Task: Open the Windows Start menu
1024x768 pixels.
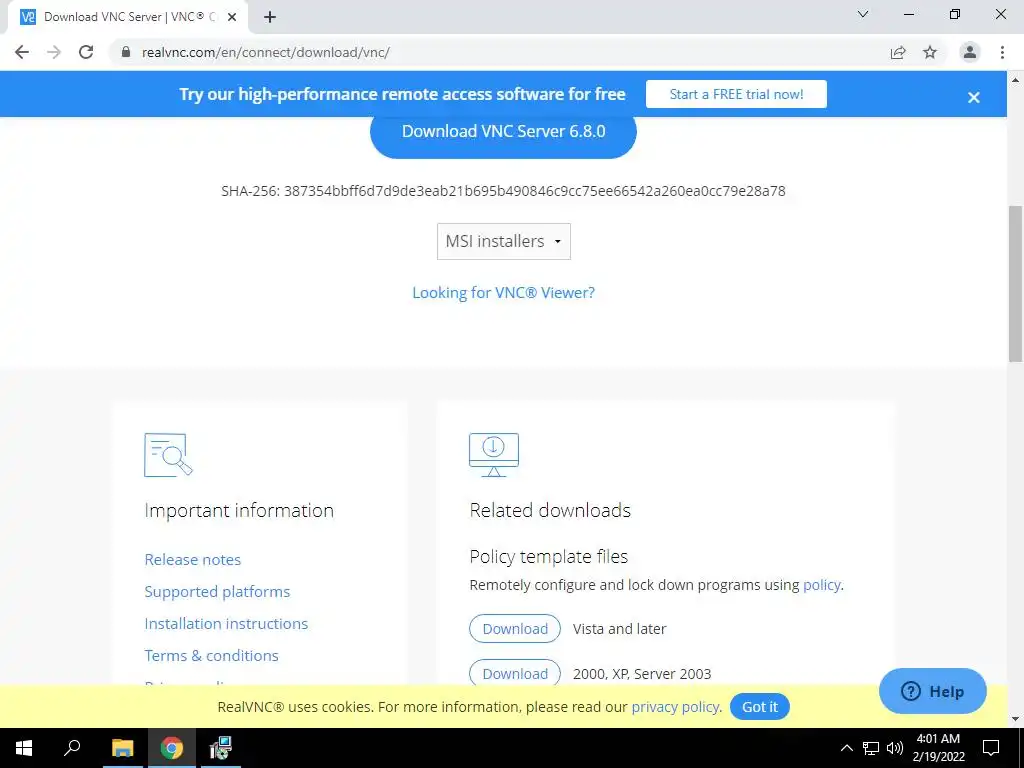Action: [x=24, y=748]
